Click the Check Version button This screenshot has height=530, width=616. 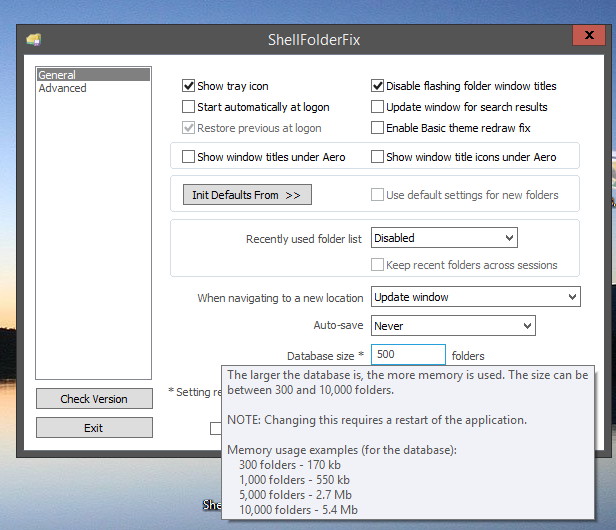[94, 399]
